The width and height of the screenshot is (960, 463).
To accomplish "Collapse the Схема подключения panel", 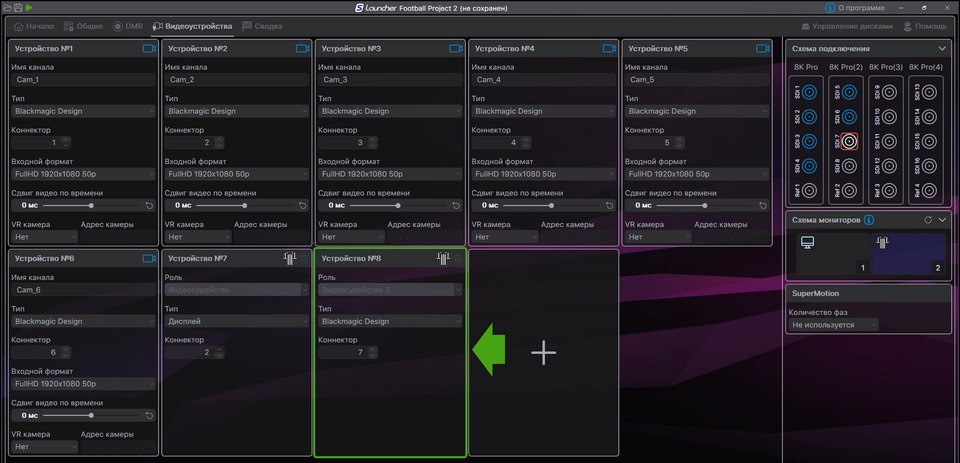I will click(x=941, y=48).
